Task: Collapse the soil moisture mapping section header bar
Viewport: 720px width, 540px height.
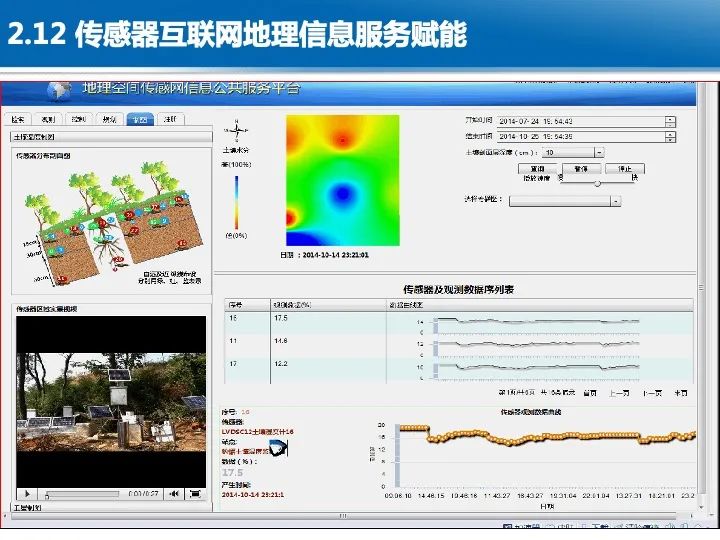Action: 111,137
